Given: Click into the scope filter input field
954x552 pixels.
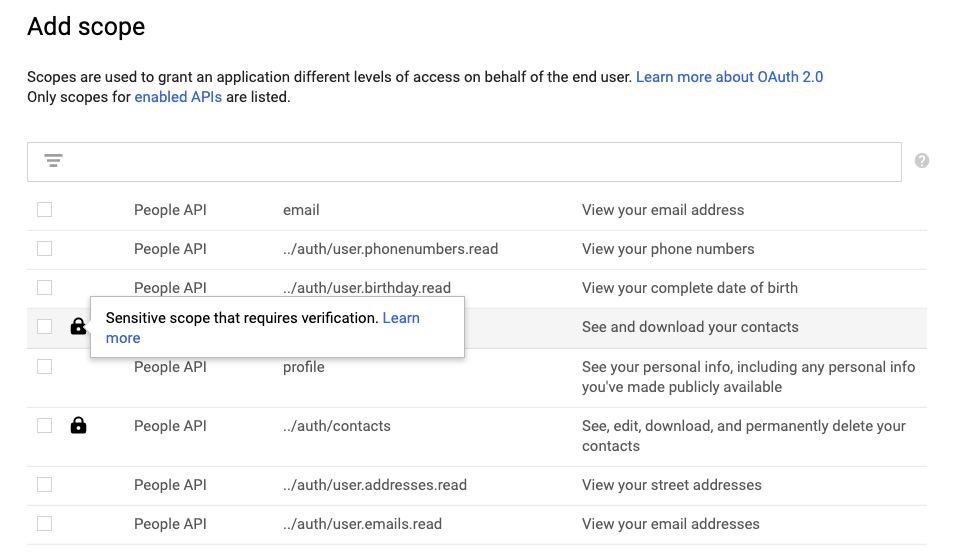Looking at the screenshot, I should (480, 162).
